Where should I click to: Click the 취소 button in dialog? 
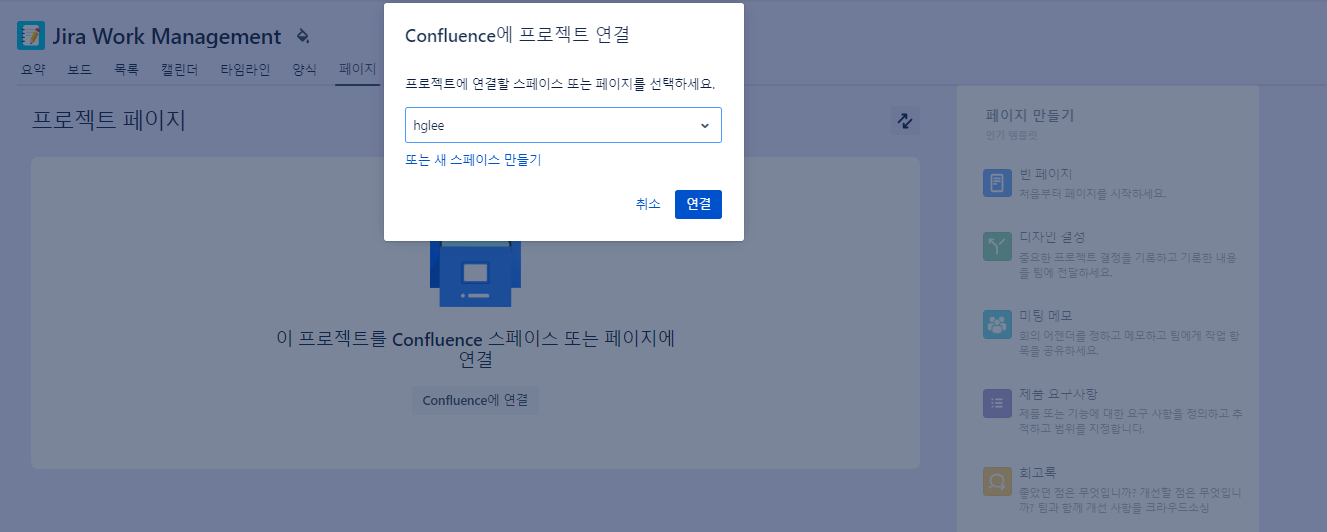point(648,204)
